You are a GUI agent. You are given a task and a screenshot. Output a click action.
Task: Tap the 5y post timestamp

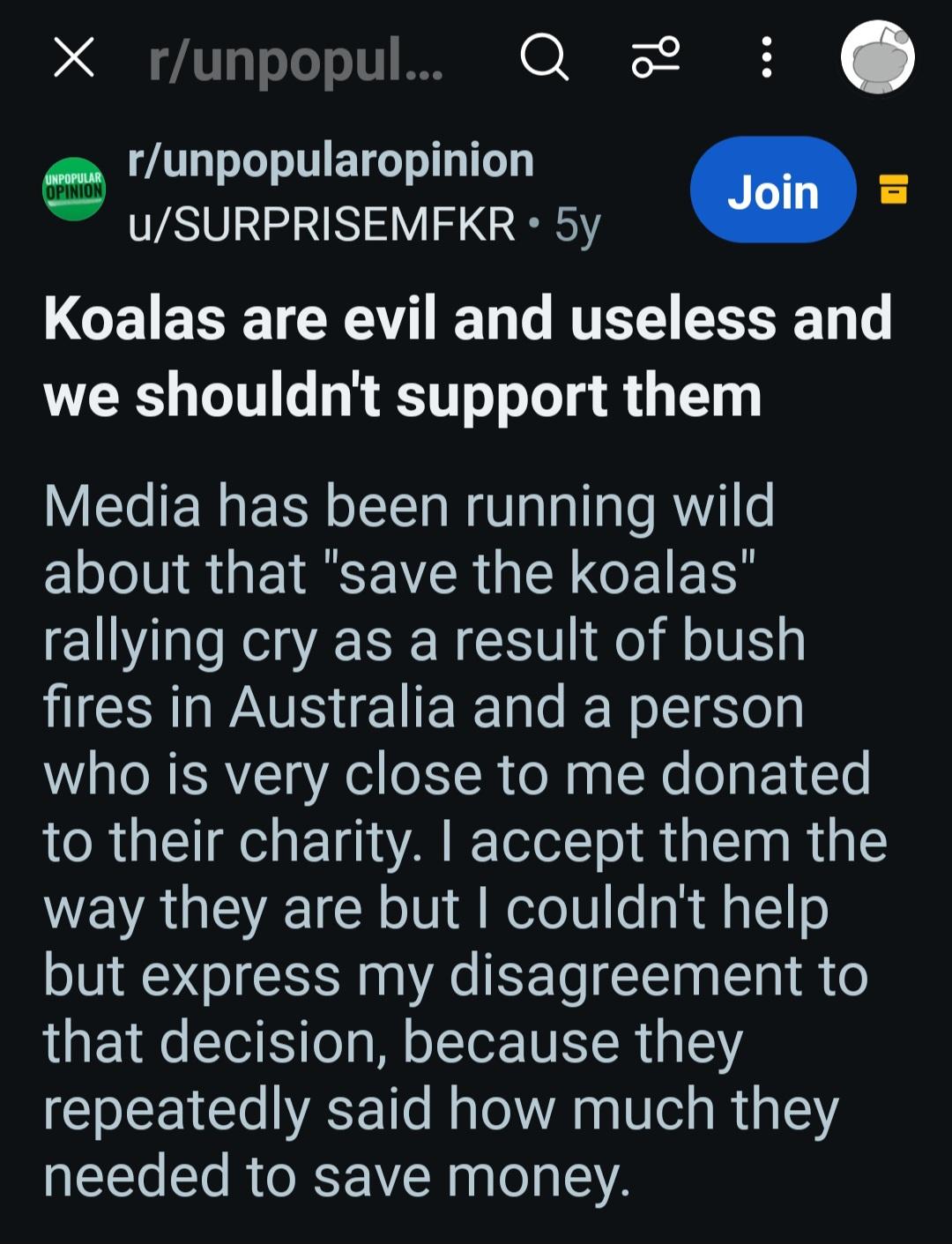point(577,226)
